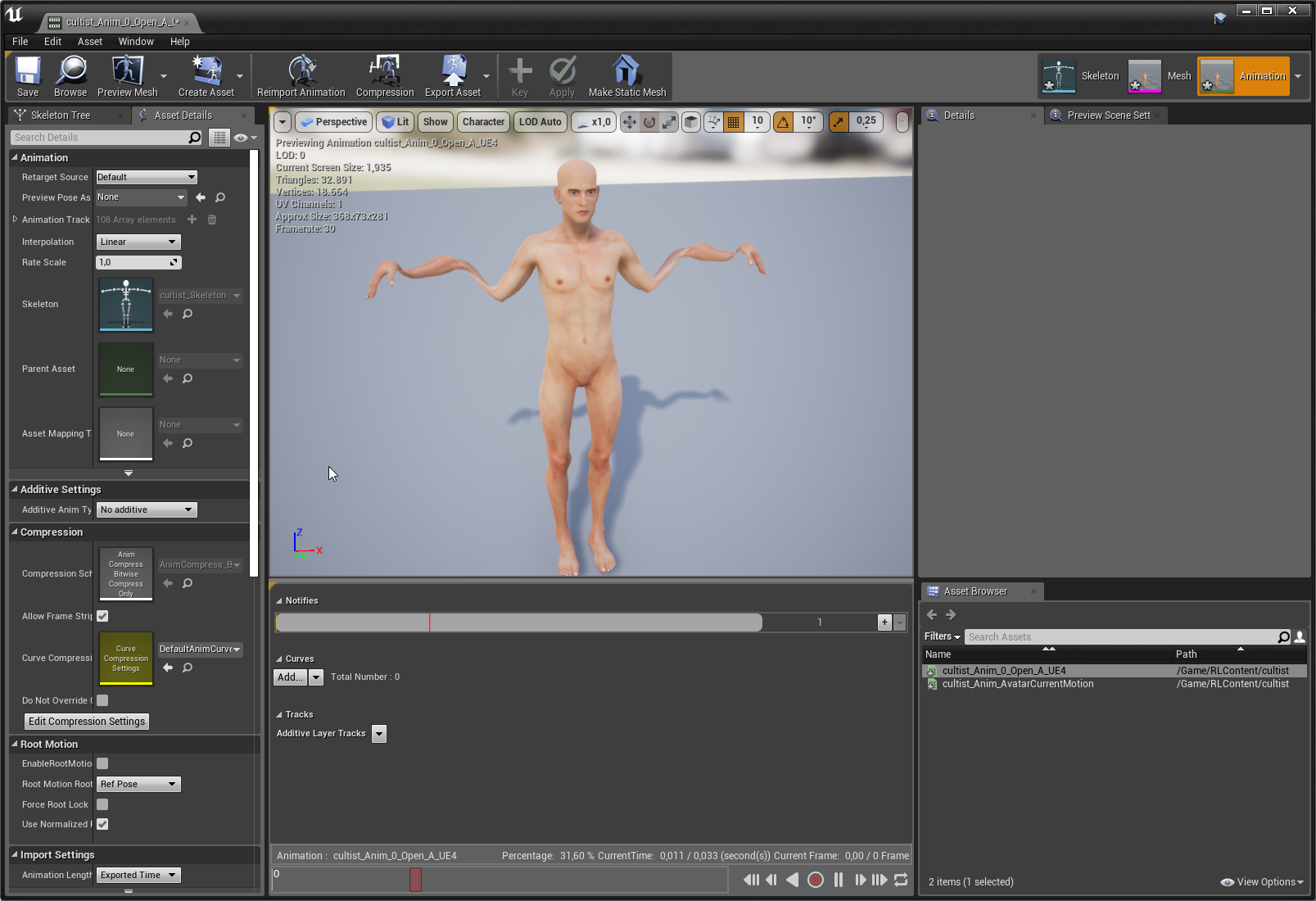Click the Lit view mode button
This screenshot has height=901, width=1316.
click(396, 122)
